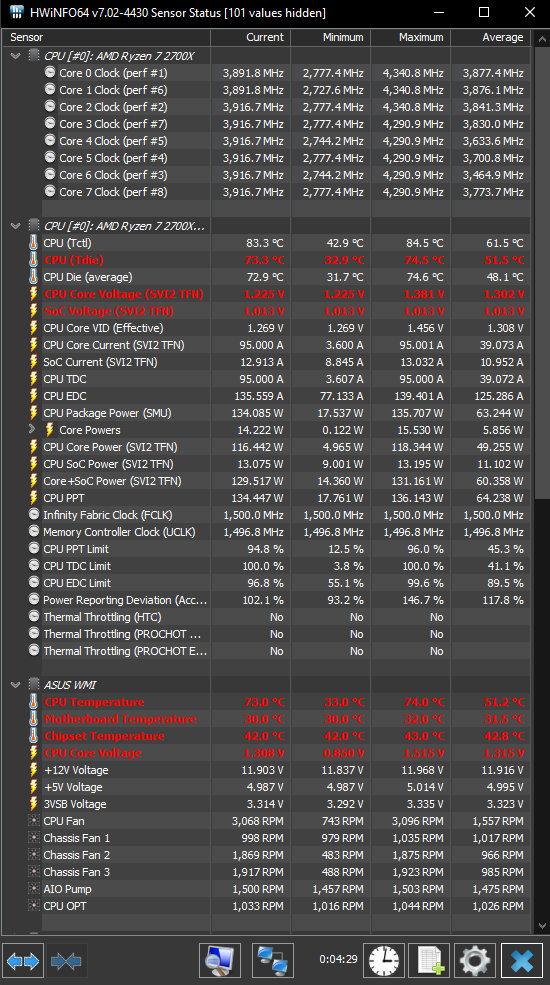Click the thermometer icon beside CPU (Tctl)
550x985 pixels.
[x=34, y=242]
